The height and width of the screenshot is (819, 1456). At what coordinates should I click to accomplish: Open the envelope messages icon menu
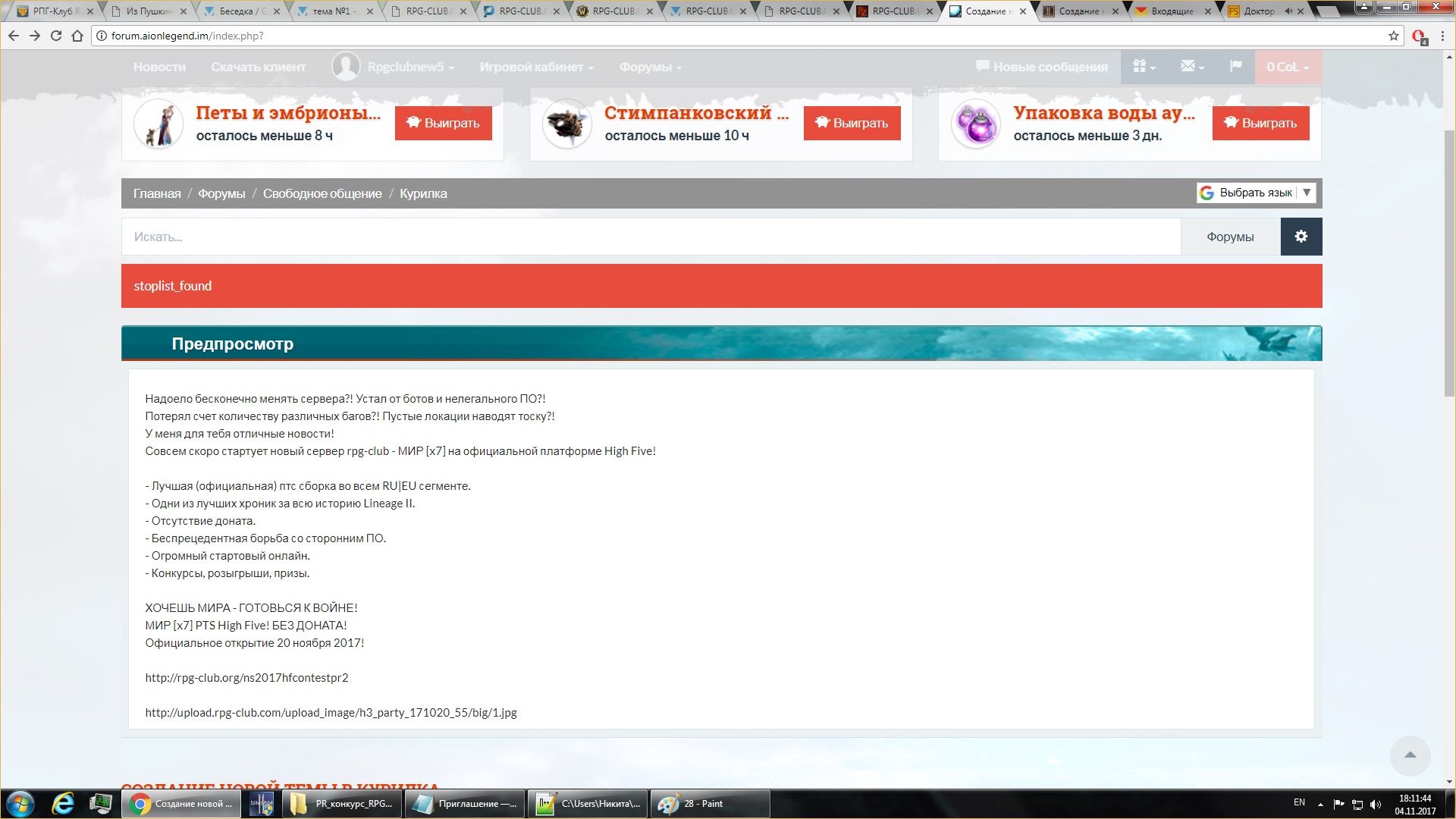pos(1191,67)
